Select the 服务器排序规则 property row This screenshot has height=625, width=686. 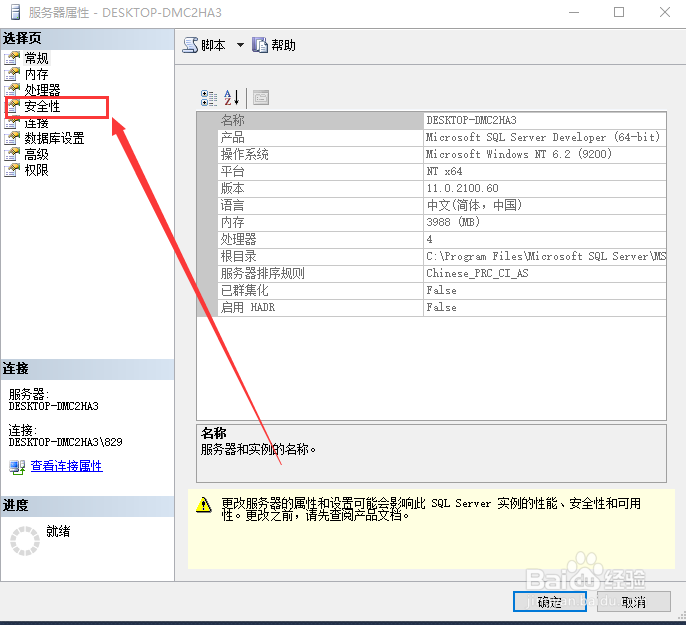442,274
